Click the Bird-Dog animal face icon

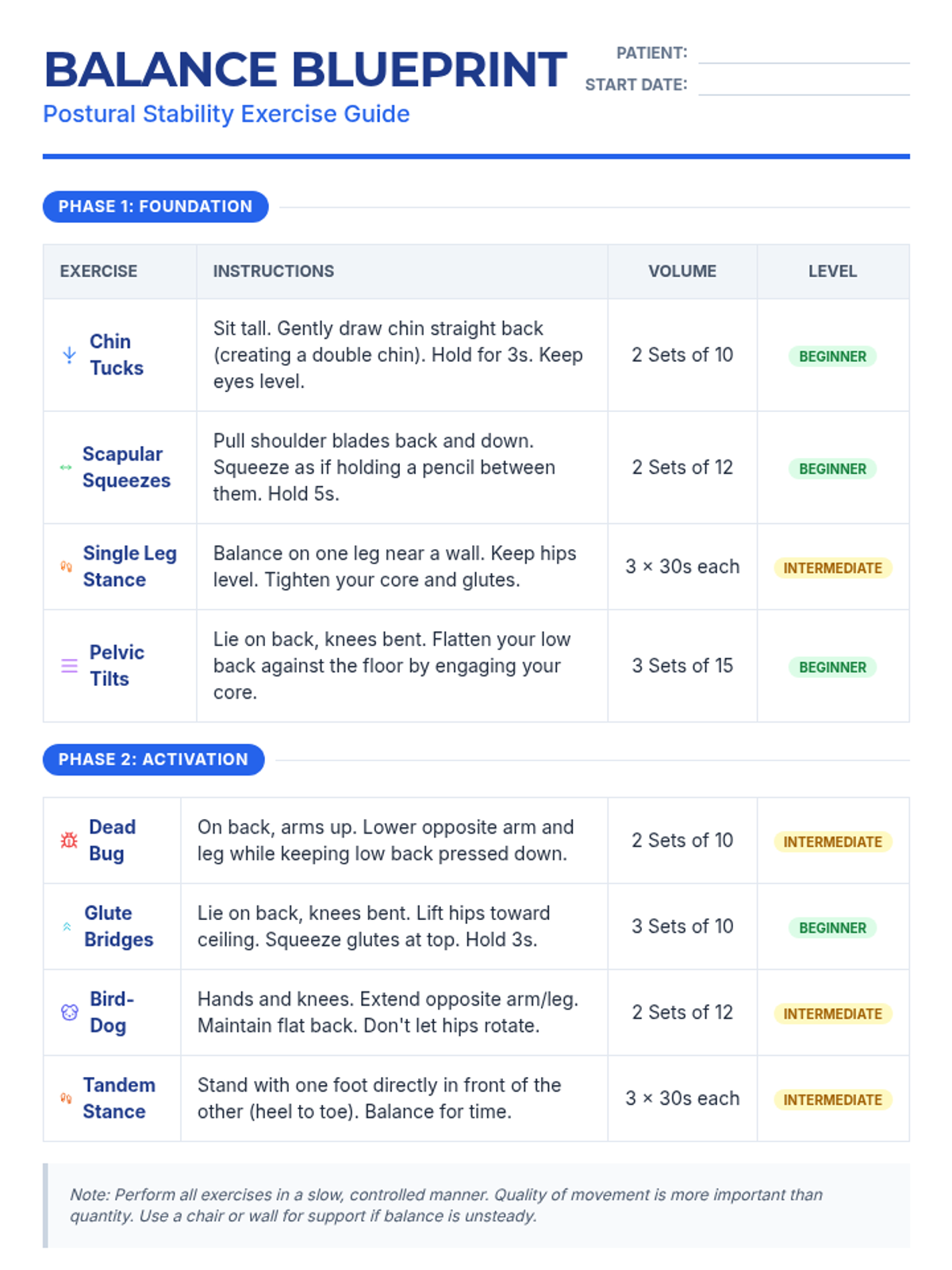(70, 1012)
